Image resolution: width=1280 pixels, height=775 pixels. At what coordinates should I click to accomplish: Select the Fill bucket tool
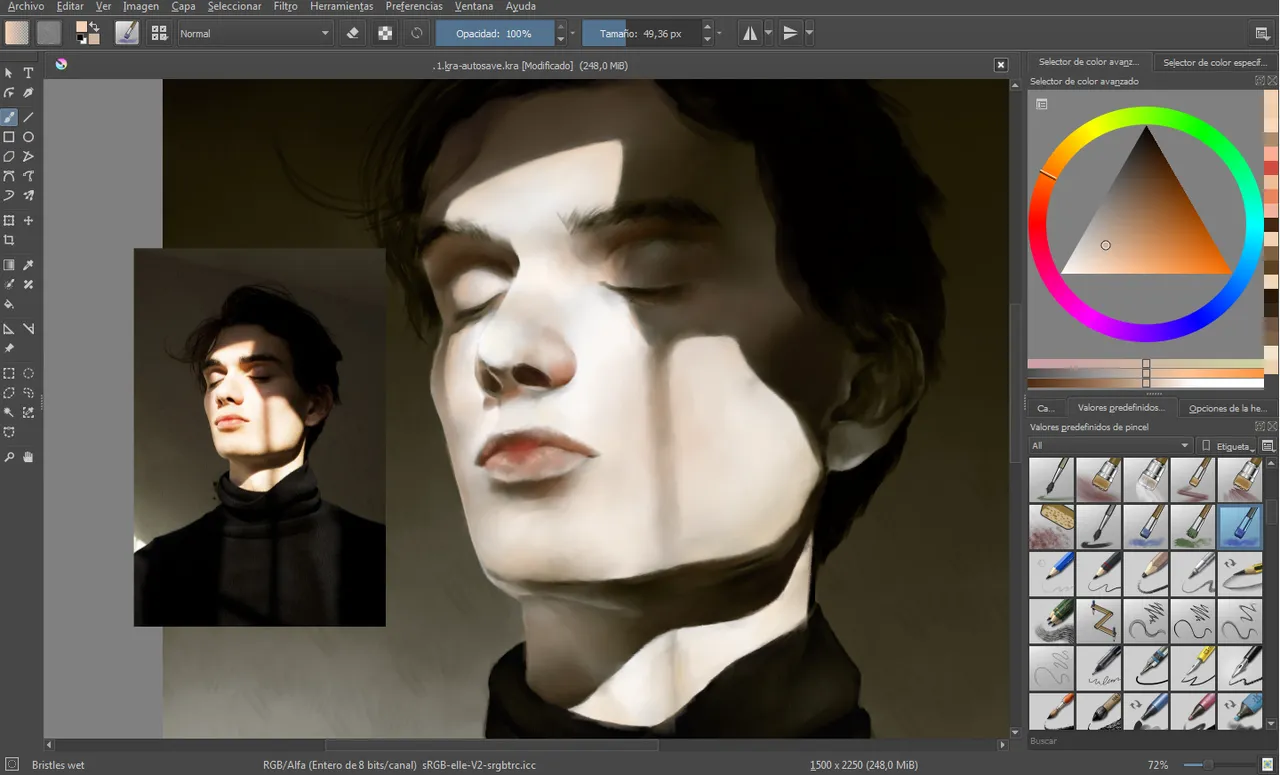pos(9,304)
